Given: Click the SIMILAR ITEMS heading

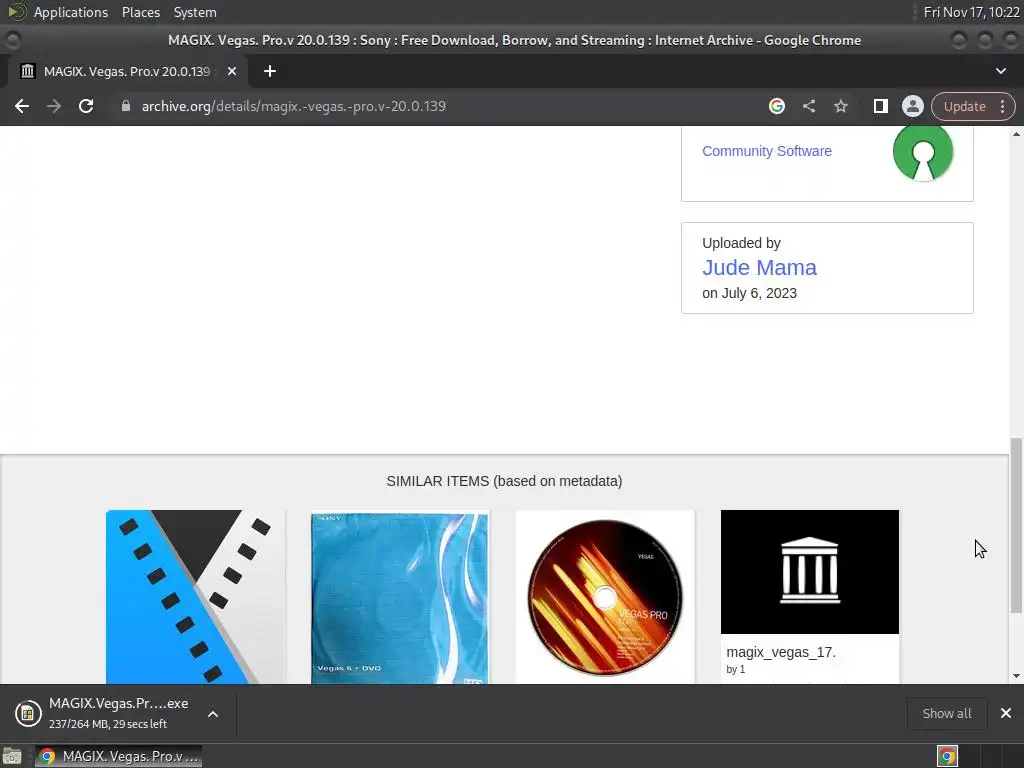Looking at the screenshot, I should (x=504, y=481).
